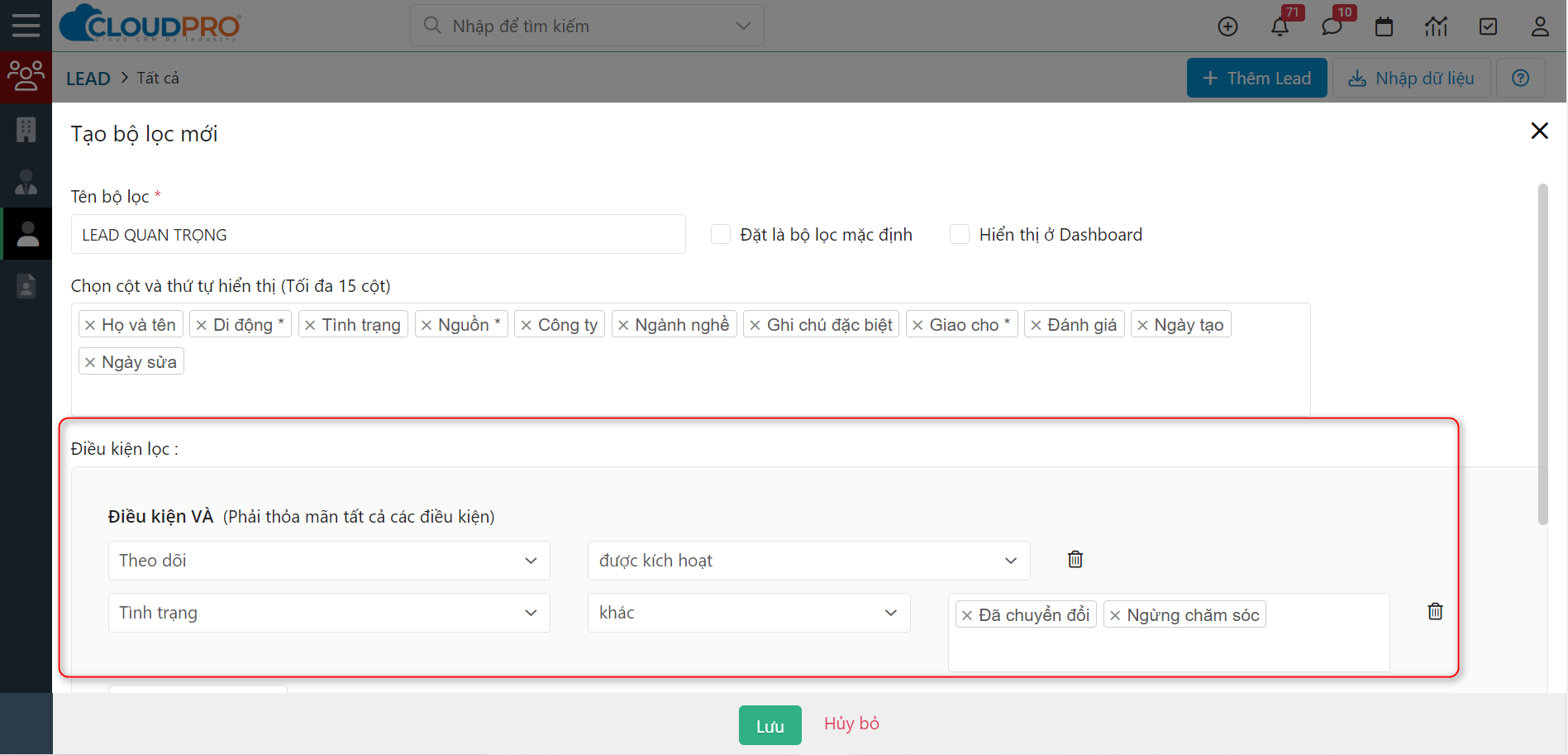This screenshot has height=755, width=1568.
Task: Open the contacts person sidebar icon below building
Action: click(26, 182)
